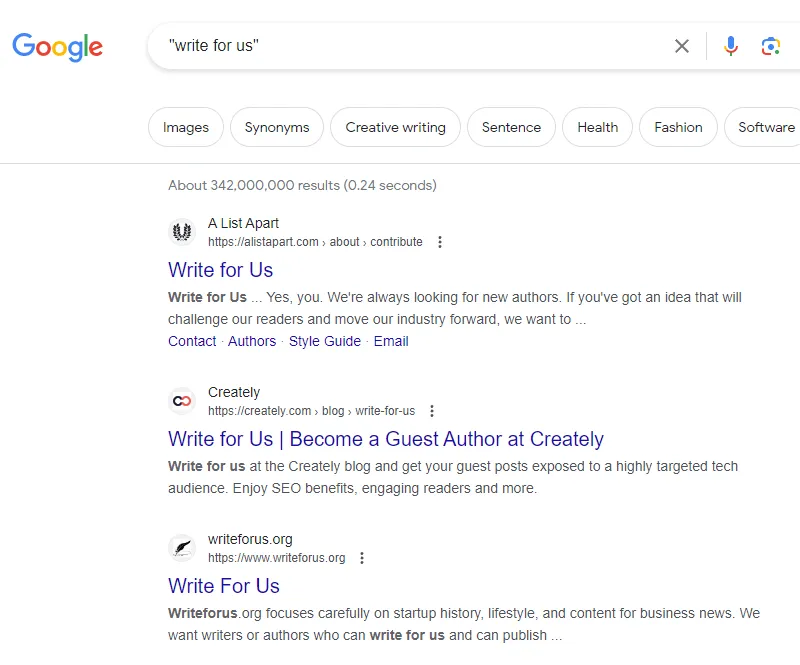The image size is (800, 665).
Task: Select the Fashion filter chip
Action: (678, 127)
